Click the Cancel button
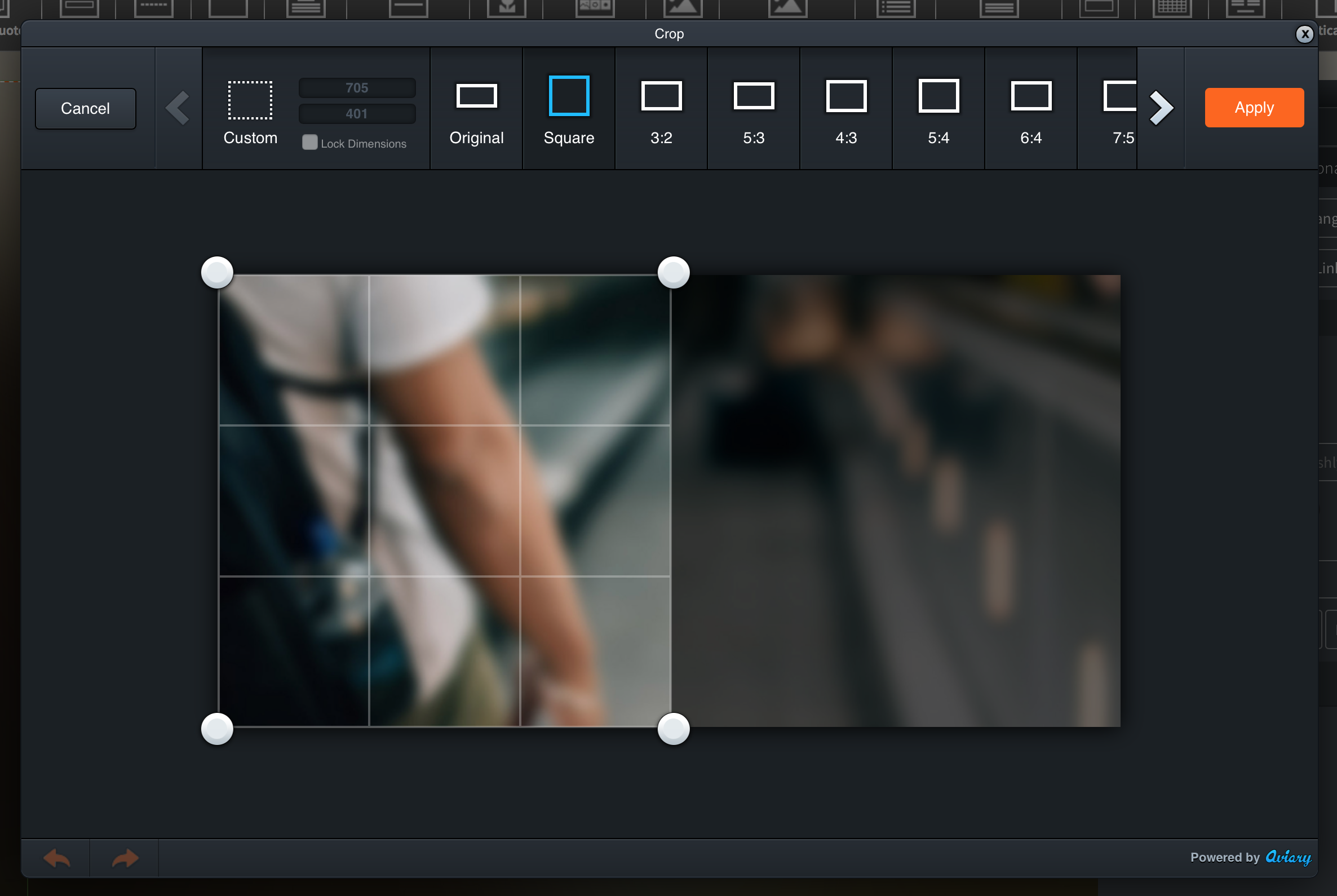This screenshot has height=896, width=1337. click(86, 109)
